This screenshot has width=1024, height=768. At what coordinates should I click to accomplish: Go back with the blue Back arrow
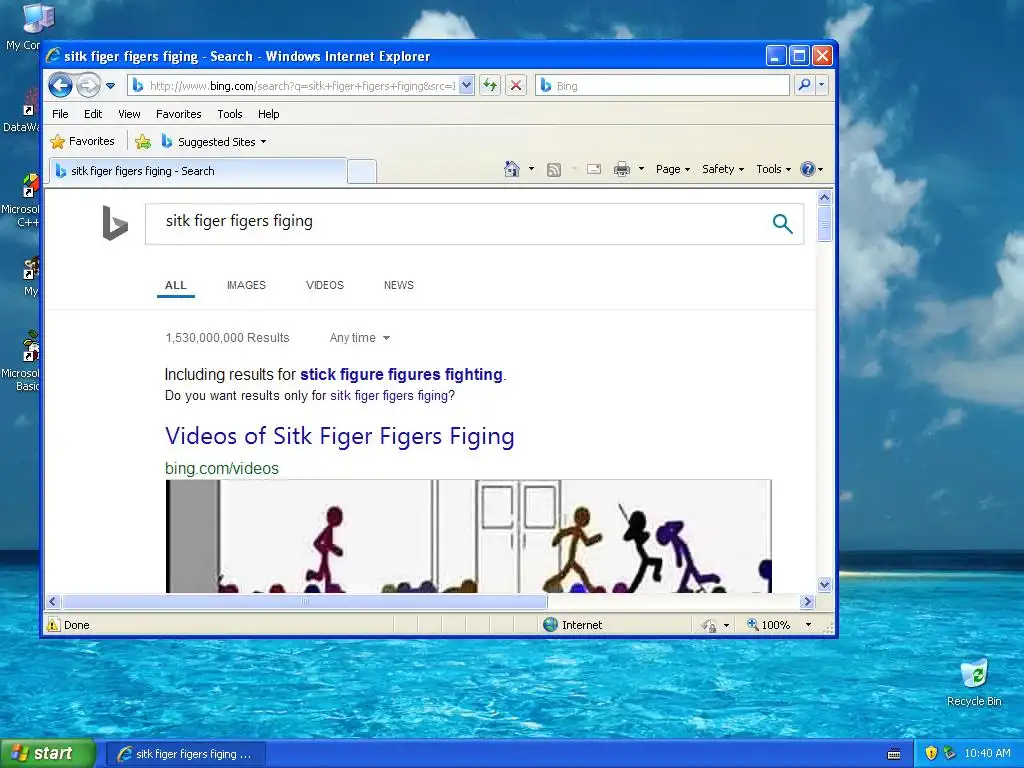click(x=60, y=85)
